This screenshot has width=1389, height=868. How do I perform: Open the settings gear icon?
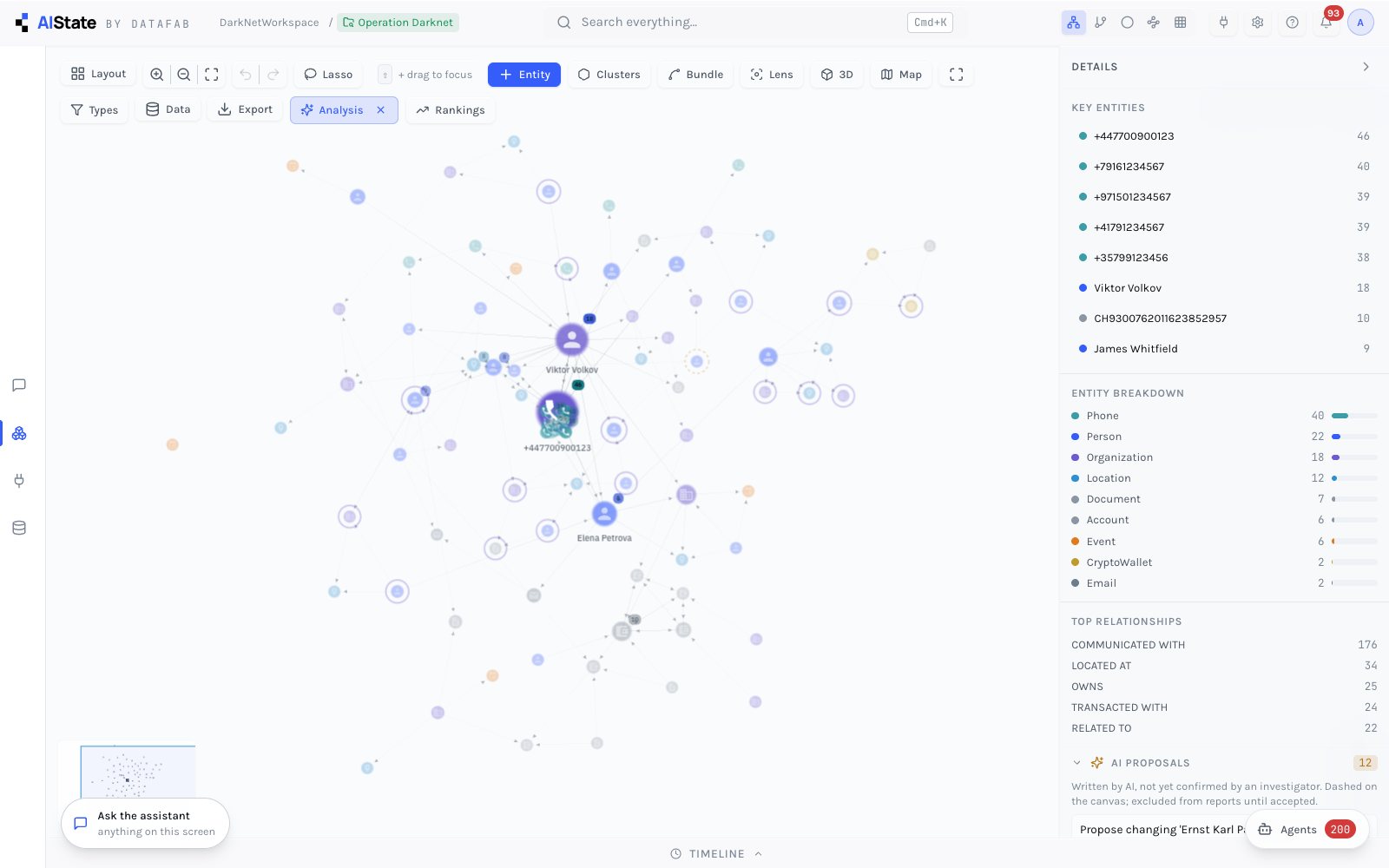point(1258,23)
